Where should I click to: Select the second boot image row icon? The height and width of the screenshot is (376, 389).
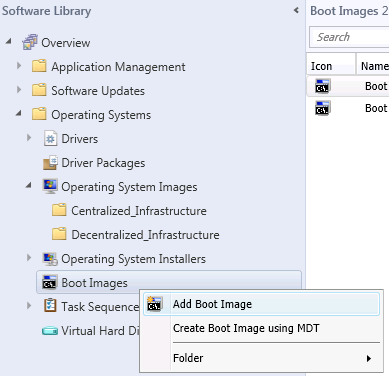(323, 108)
